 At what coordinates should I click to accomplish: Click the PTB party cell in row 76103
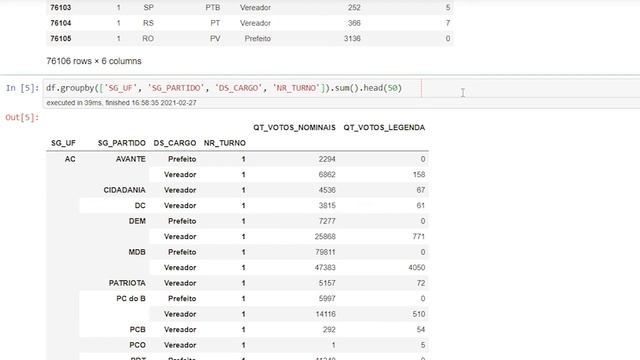[x=213, y=8]
